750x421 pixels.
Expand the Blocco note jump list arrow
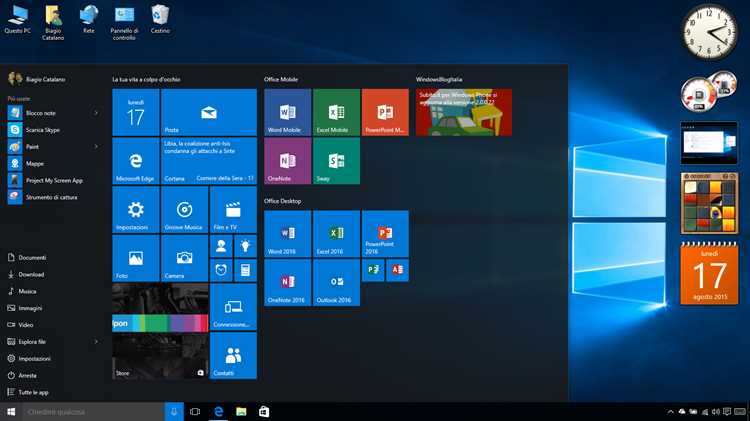pyautogui.click(x=96, y=113)
